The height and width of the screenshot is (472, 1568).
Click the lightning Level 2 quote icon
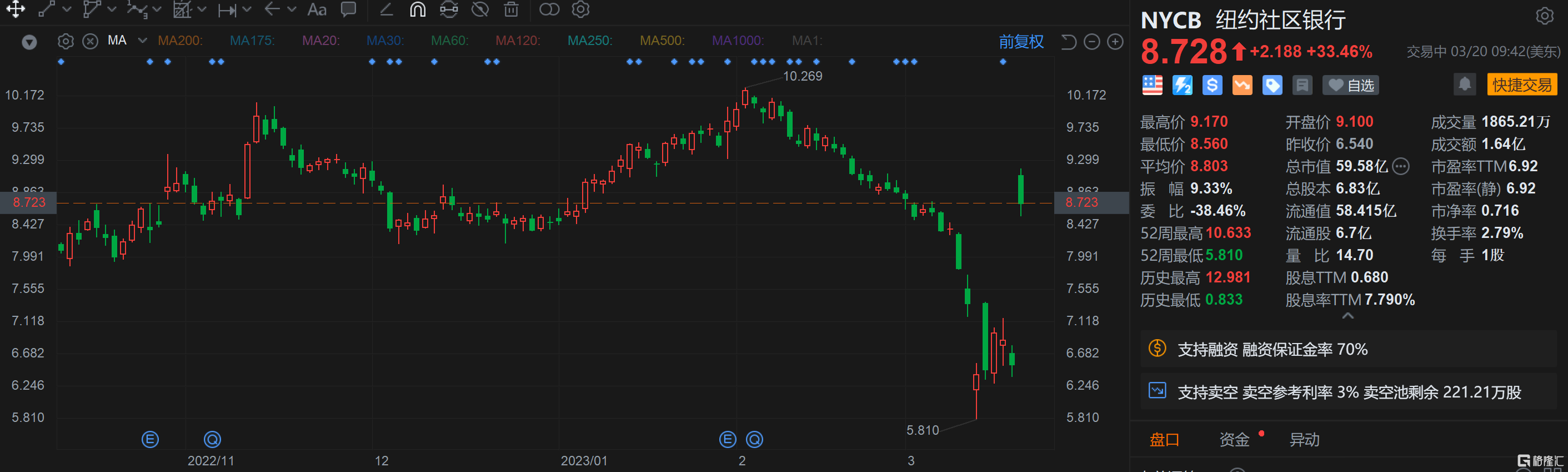1182,85
